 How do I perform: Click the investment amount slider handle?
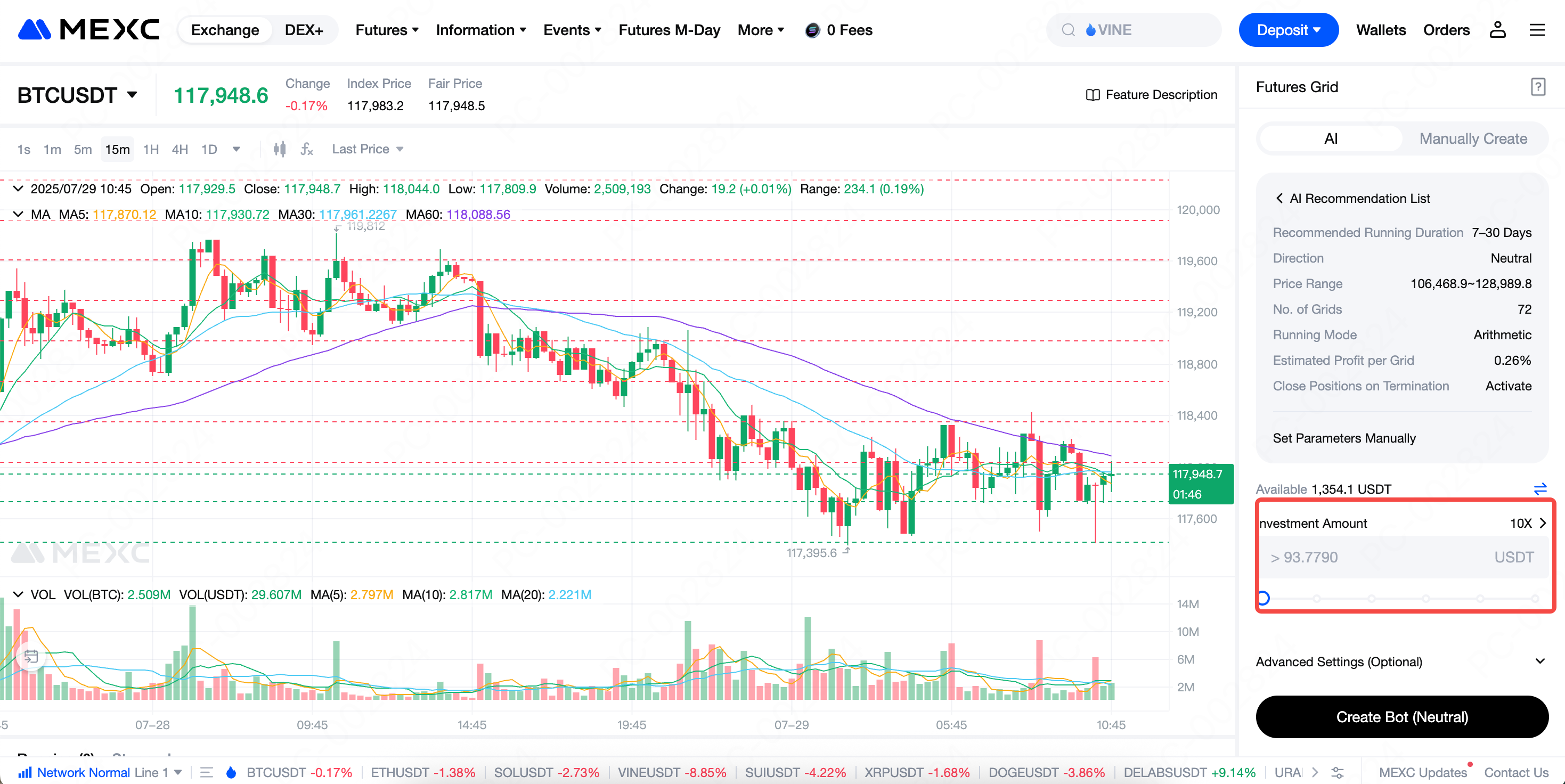click(x=1264, y=598)
